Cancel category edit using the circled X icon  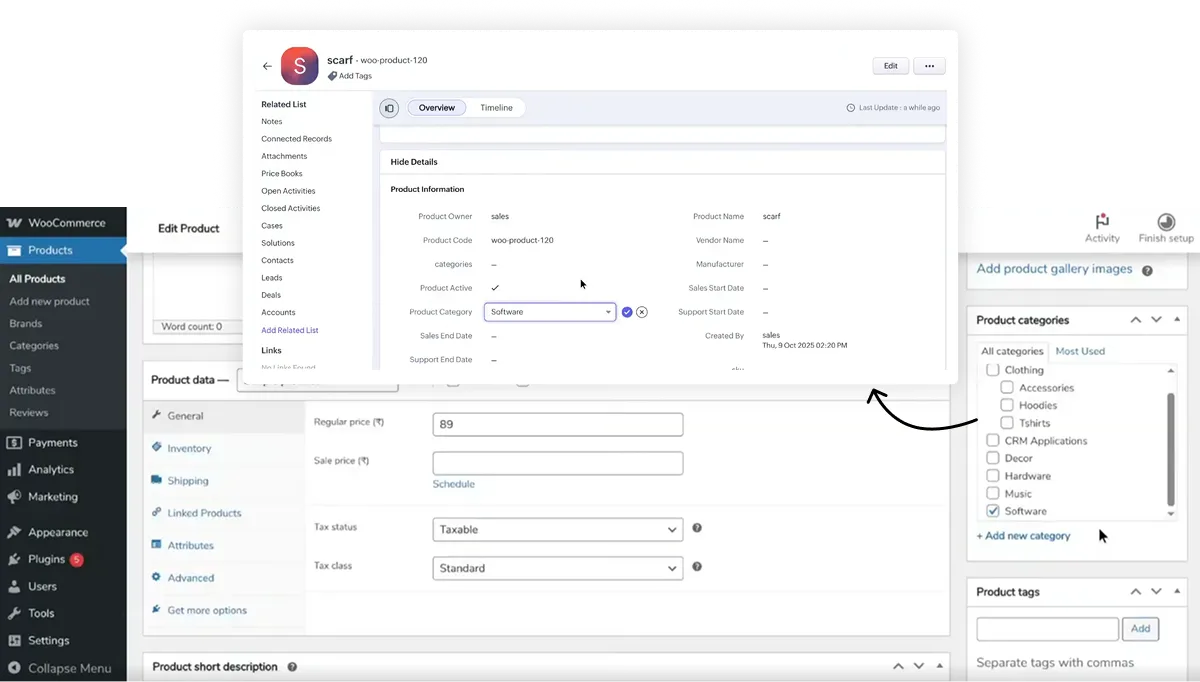pos(642,312)
